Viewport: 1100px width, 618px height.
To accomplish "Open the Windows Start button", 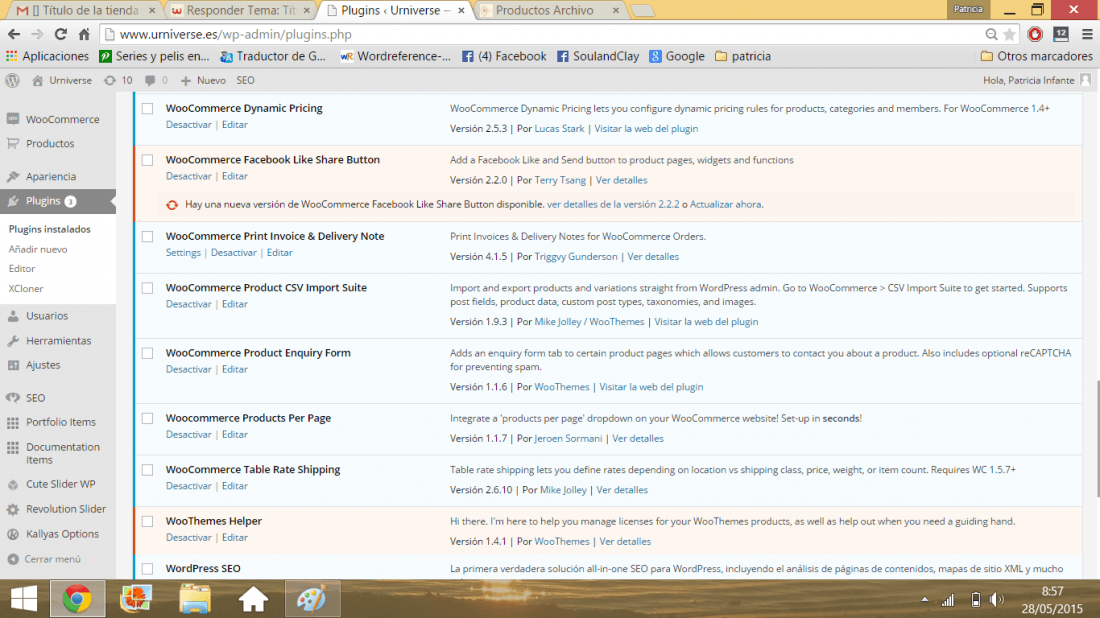I will [x=24, y=598].
